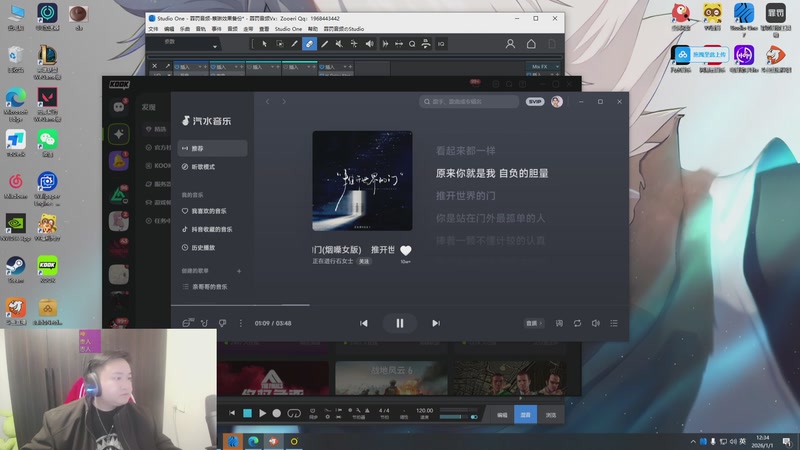Select the Range tool in Studio One toolbar
This screenshot has width=800, height=450.
280,44
